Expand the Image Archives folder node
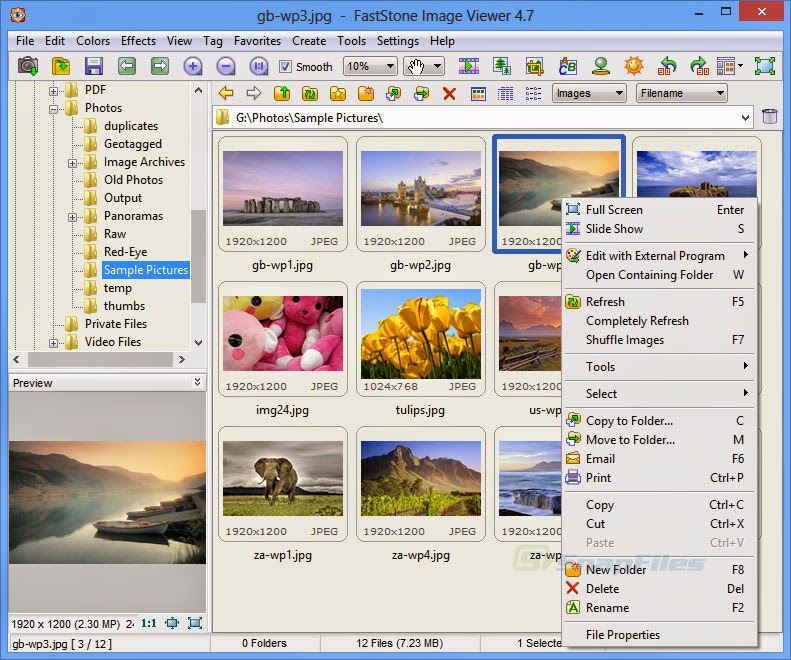 73,163
